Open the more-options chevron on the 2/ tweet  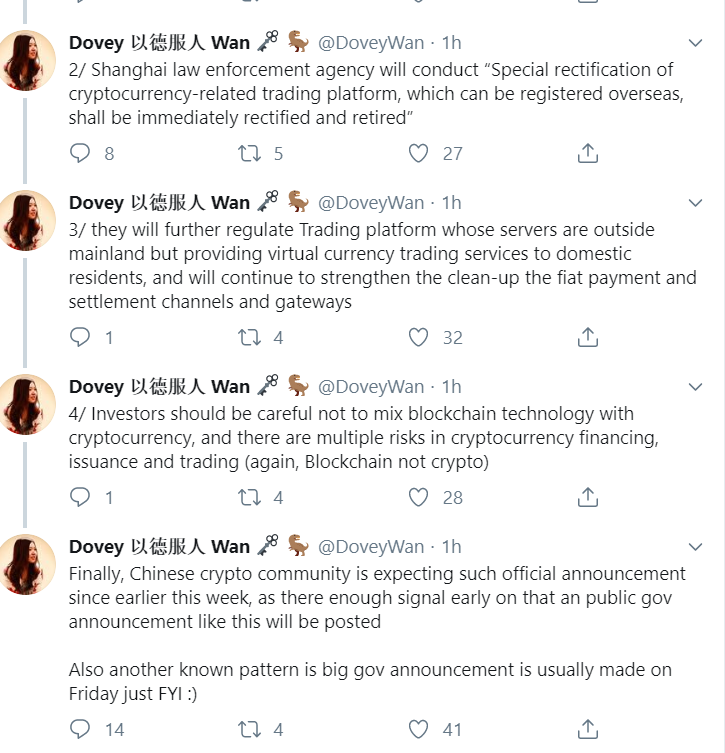(x=695, y=43)
